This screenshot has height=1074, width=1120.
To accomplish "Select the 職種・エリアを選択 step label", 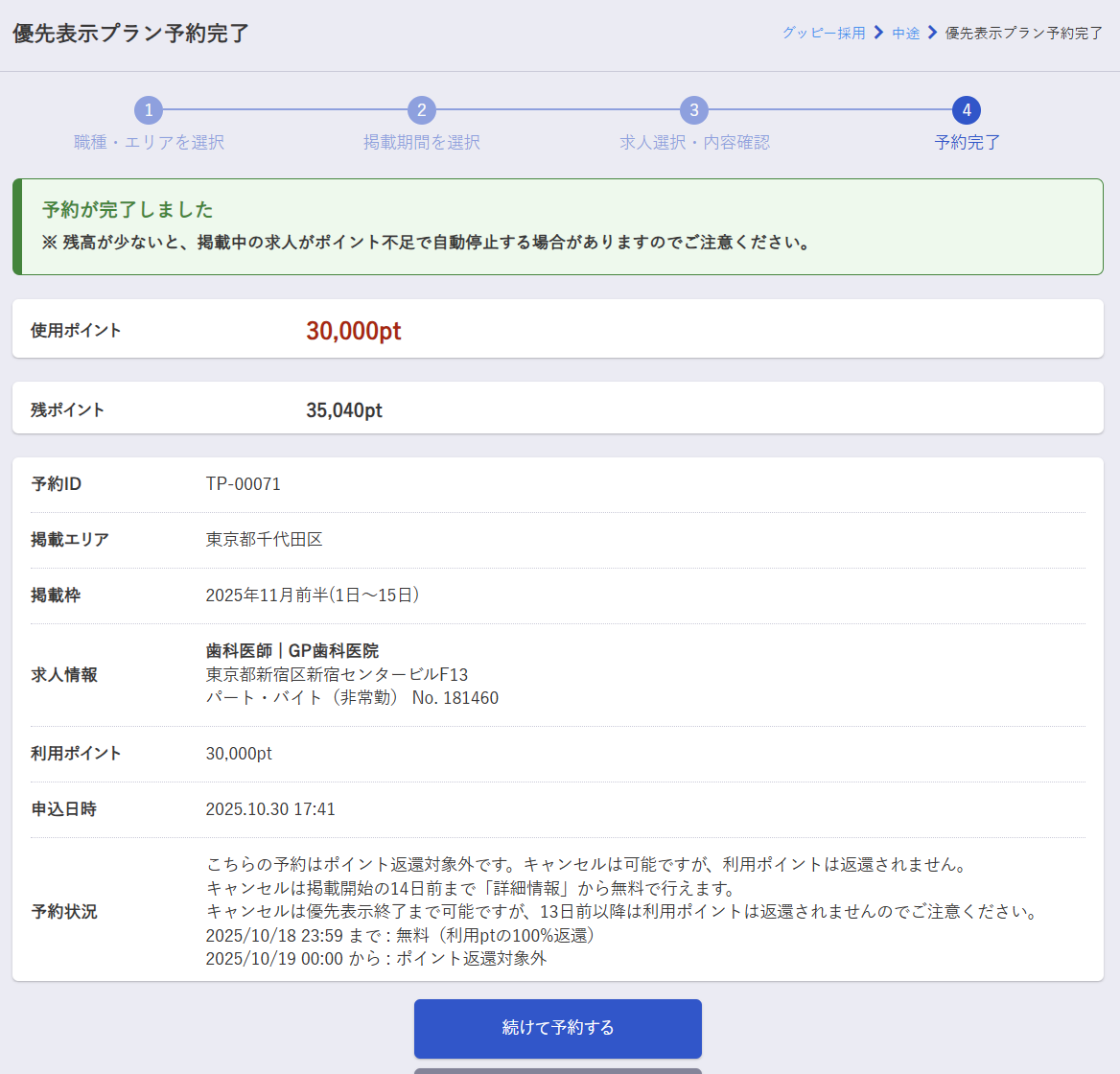I will point(149,142).
